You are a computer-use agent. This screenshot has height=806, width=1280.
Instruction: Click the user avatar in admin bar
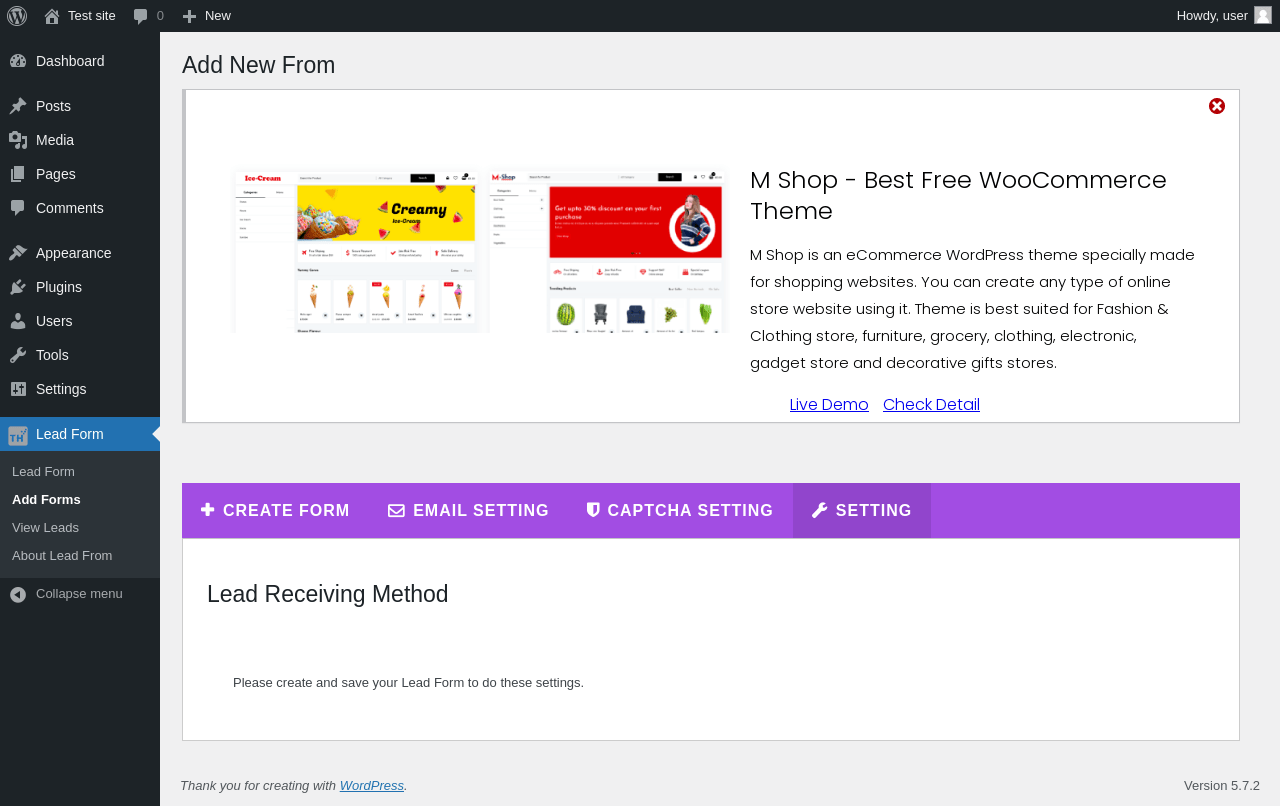[1263, 15]
